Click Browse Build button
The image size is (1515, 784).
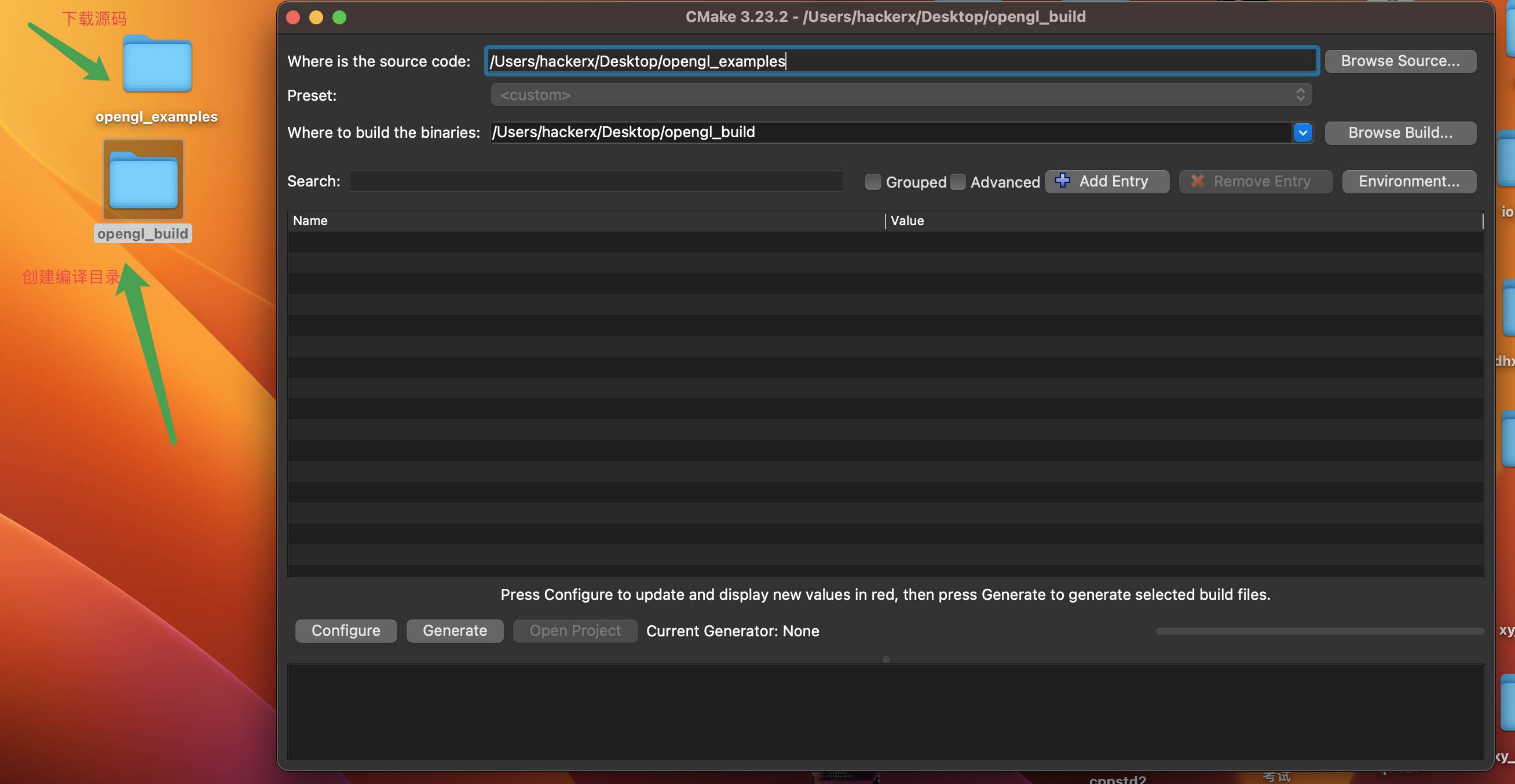click(x=1400, y=133)
